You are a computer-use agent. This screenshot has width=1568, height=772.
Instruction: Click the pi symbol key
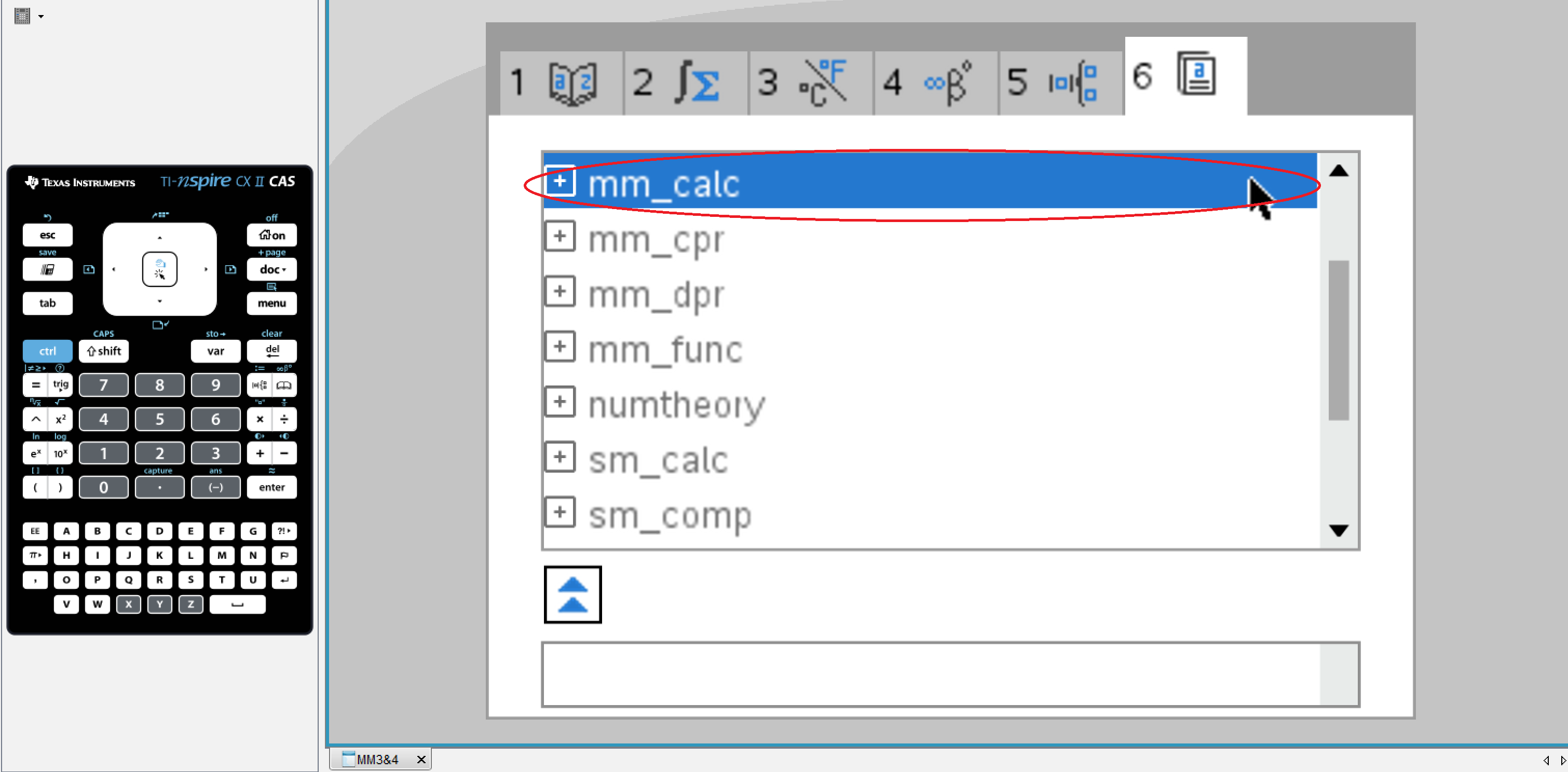[35, 556]
